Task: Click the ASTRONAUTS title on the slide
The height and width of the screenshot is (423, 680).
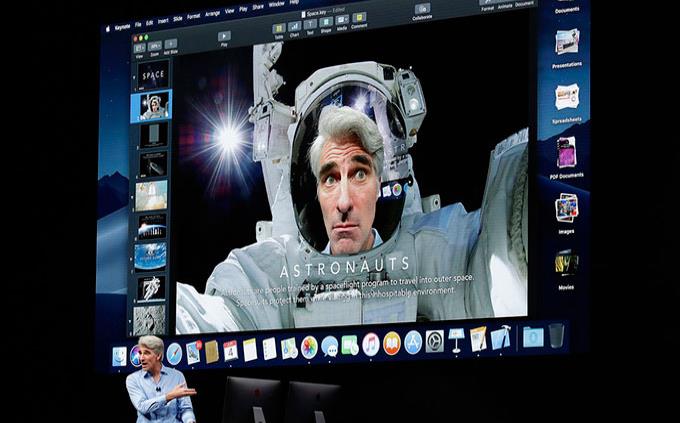Action: click(x=345, y=267)
